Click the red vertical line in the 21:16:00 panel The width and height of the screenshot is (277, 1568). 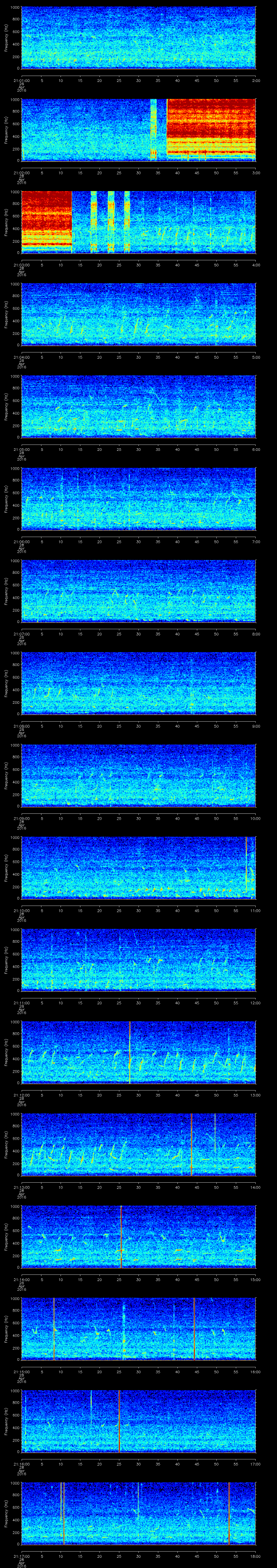119,1421
